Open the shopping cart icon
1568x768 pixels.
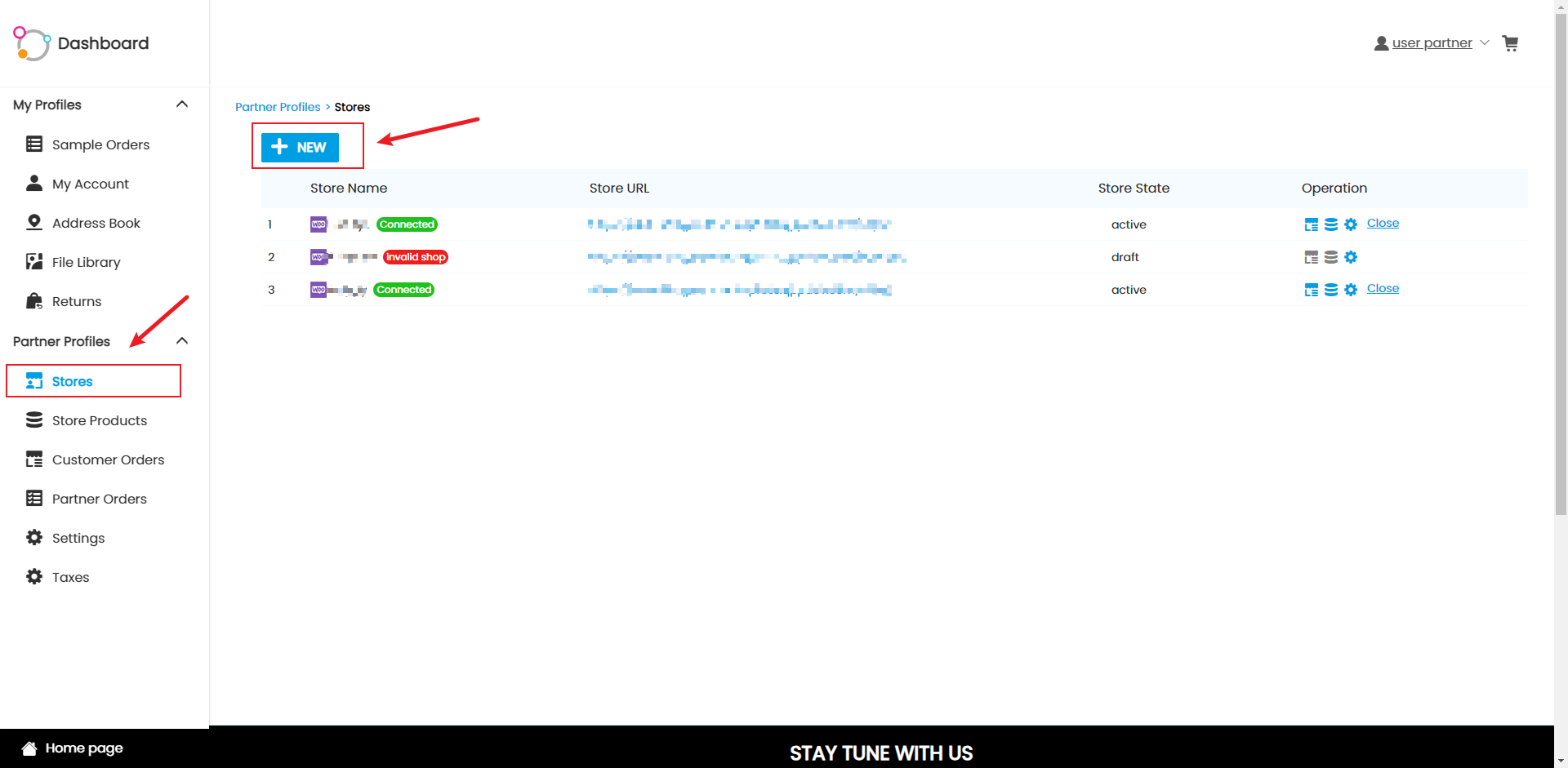click(1510, 42)
